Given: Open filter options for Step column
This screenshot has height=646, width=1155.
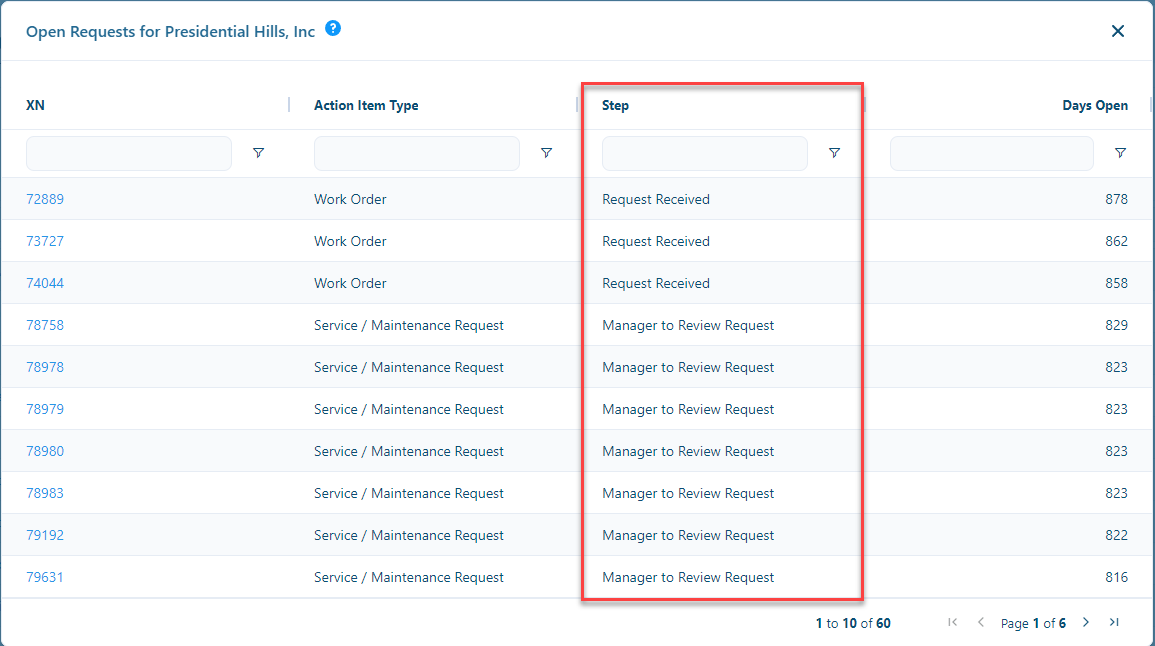Looking at the screenshot, I should click(x=835, y=153).
